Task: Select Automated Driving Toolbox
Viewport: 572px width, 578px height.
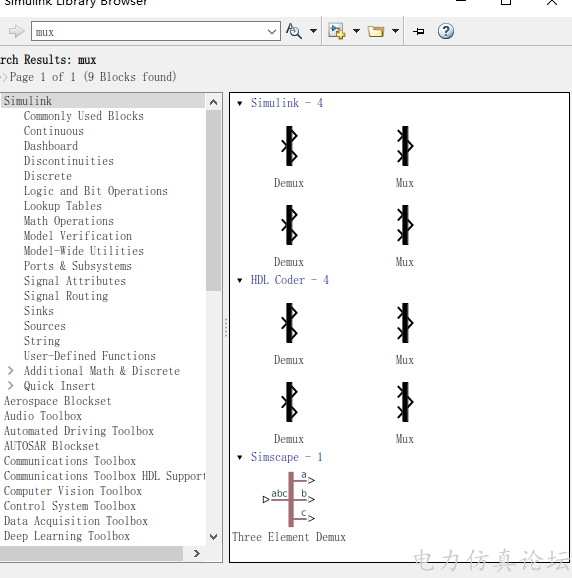Action: 79,431
